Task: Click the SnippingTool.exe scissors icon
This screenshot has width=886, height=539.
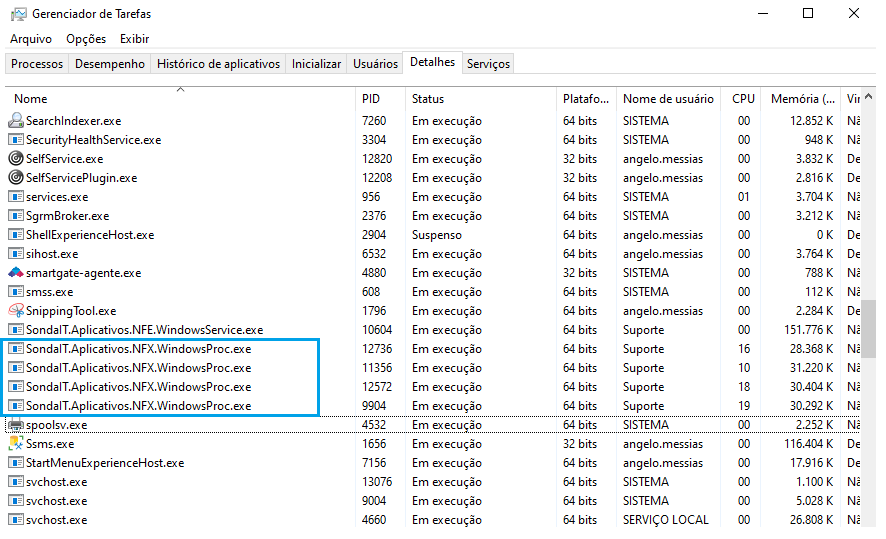Action: (x=16, y=311)
